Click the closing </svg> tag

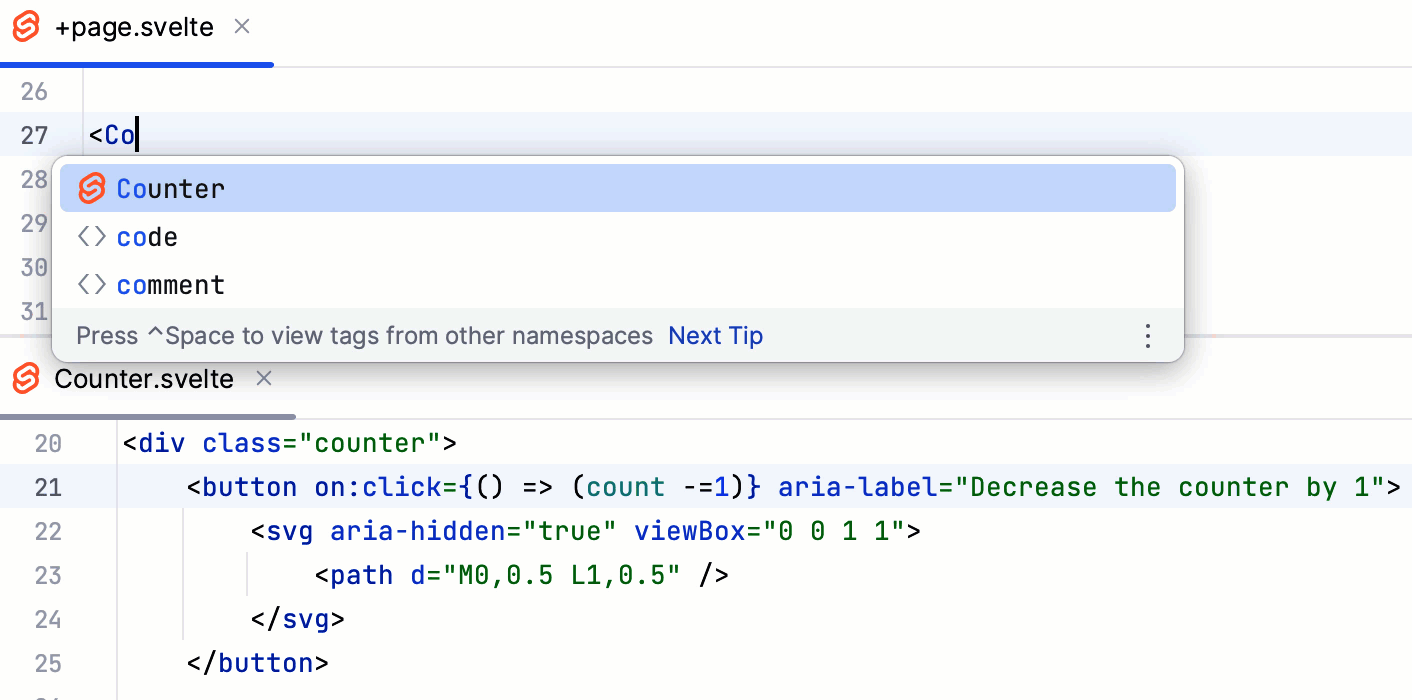(298, 619)
